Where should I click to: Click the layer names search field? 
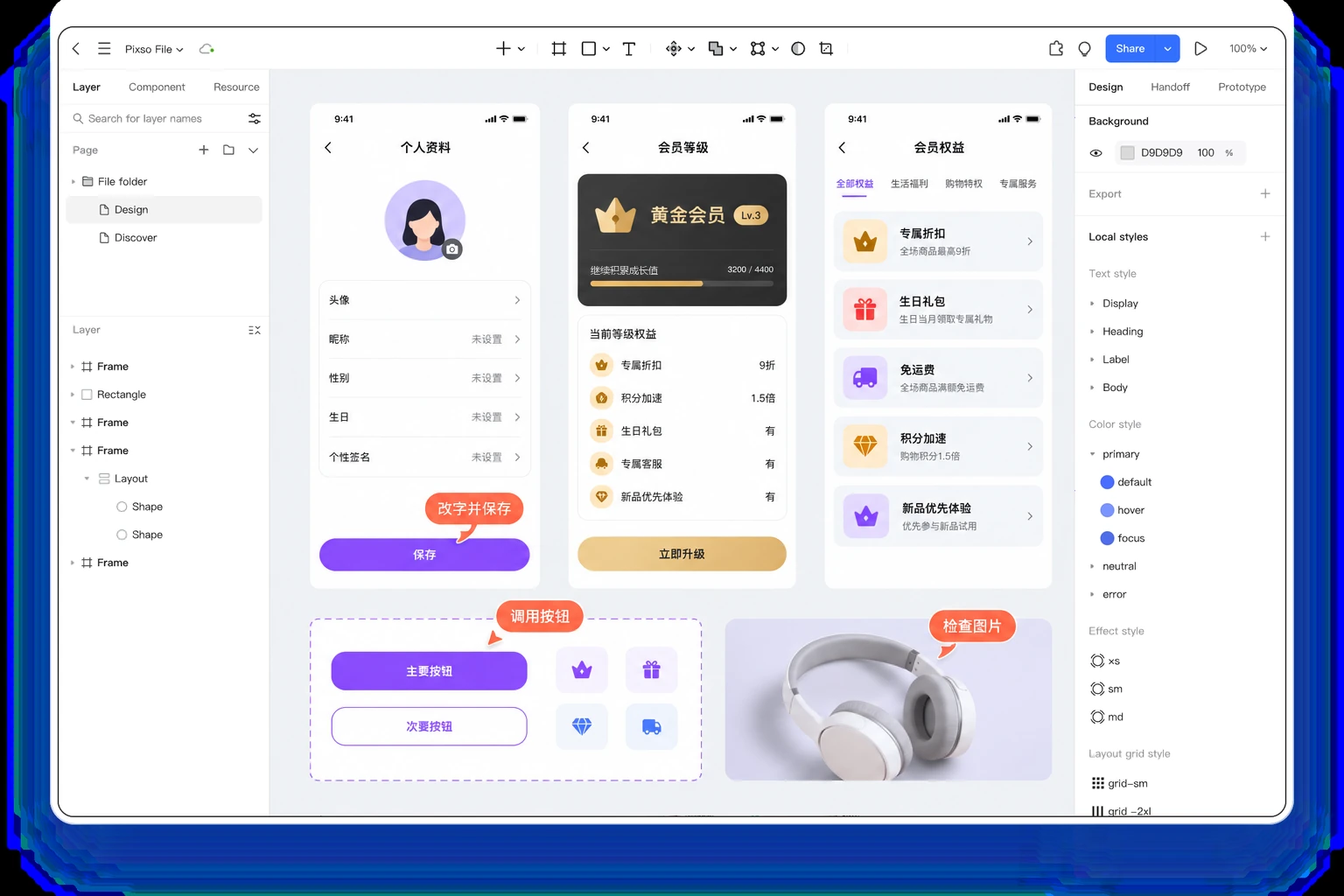pos(156,118)
